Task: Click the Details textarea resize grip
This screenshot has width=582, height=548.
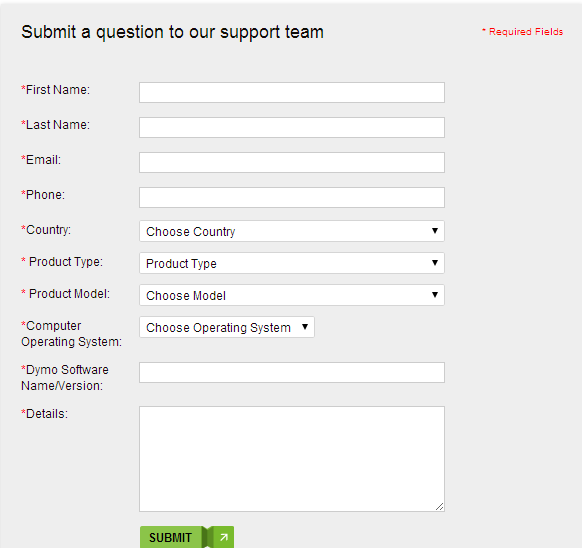Action: click(439, 506)
